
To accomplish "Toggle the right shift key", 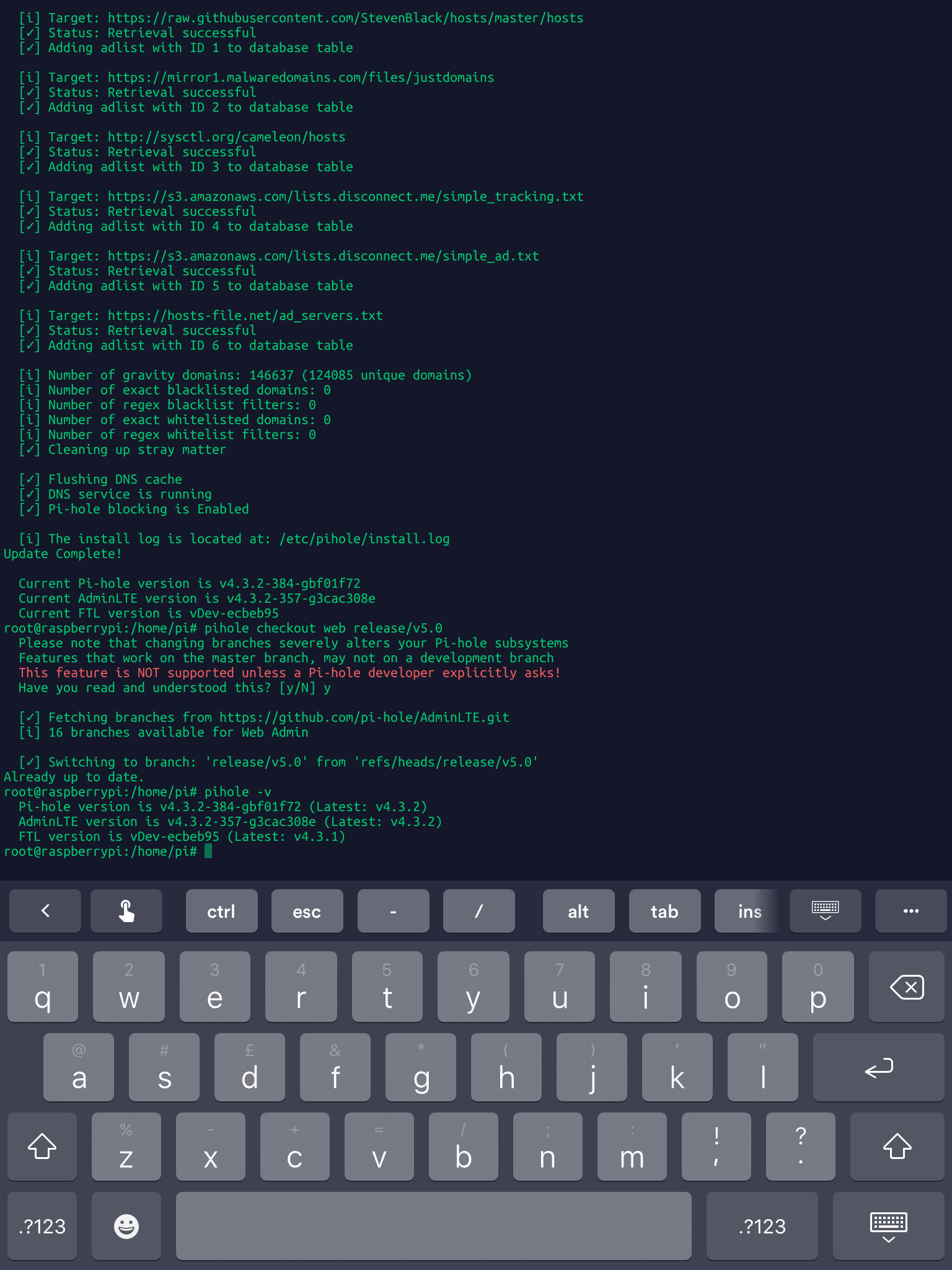I will coord(897,1147).
